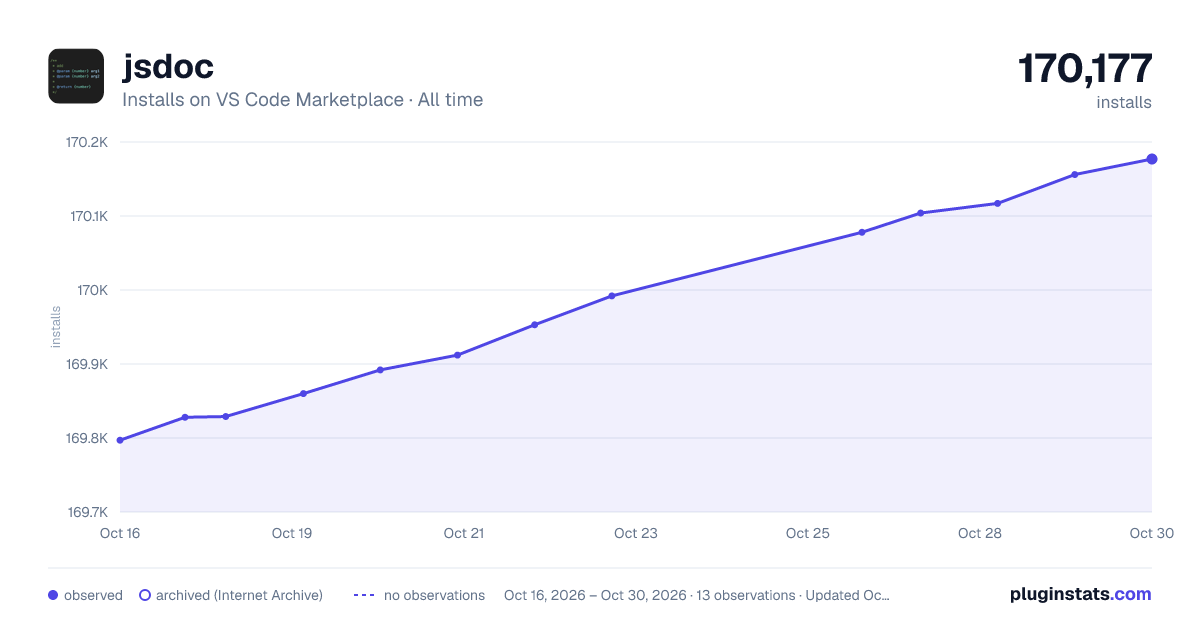Screen dimensions: 1200x630
Task: Click the Oct 25 x-axis label
Action: [808, 533]
